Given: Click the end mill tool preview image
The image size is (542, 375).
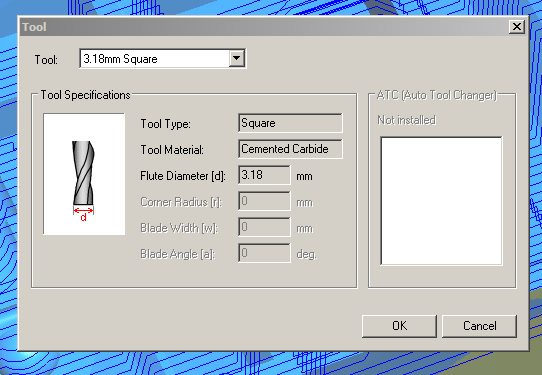Looking at the screenshot, I should [x=84, y=174].
